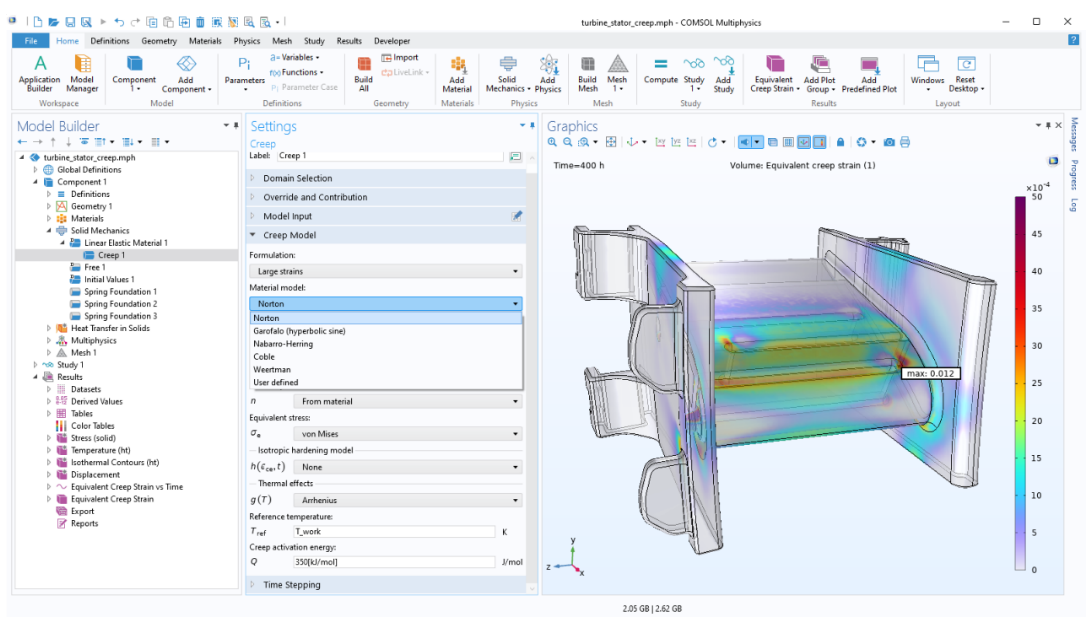Image resolution: width=1086 pixels, height=619 pixels.
Task: Open the Variables button in the Definitions group
Action: (295, 57)
